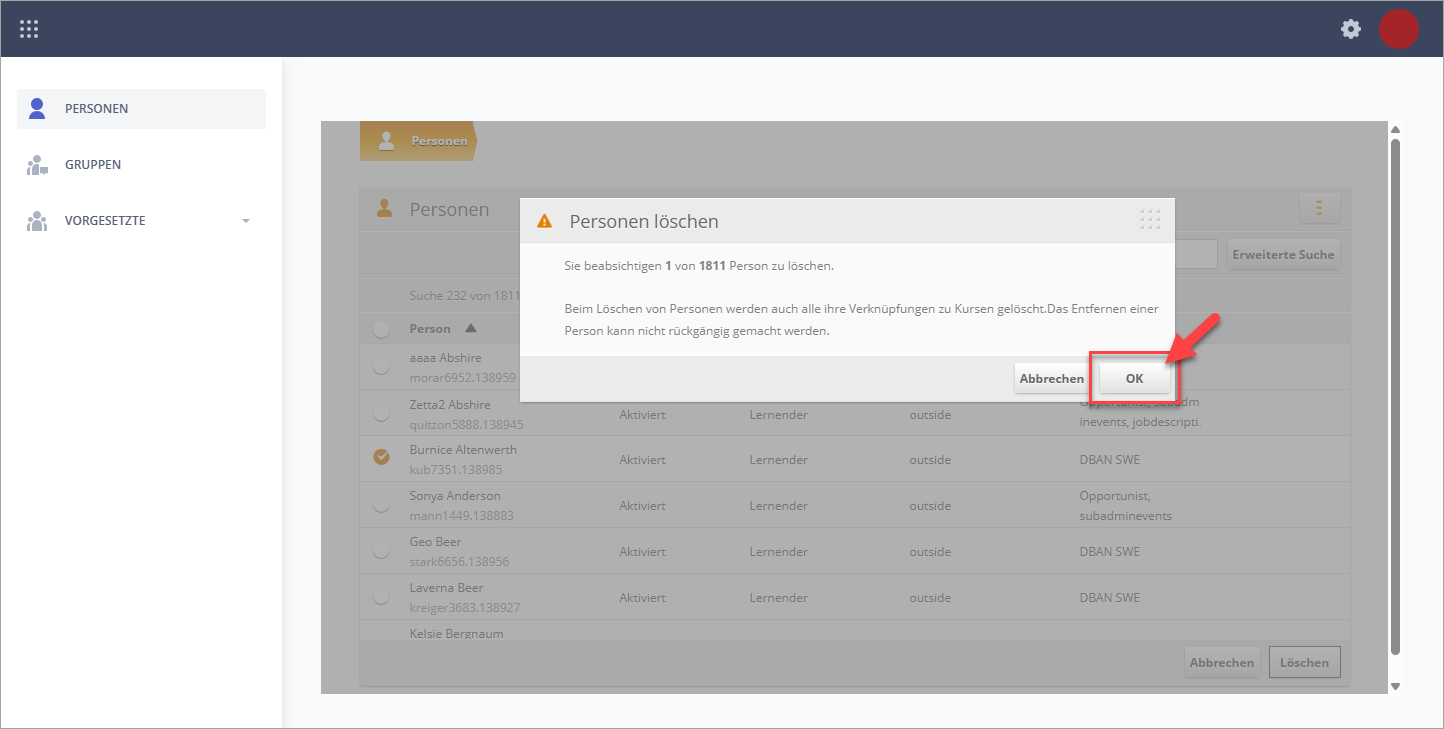Open the PERSONEN menu item
This screenshot has width=1444, height=729.
click(141, 109)
